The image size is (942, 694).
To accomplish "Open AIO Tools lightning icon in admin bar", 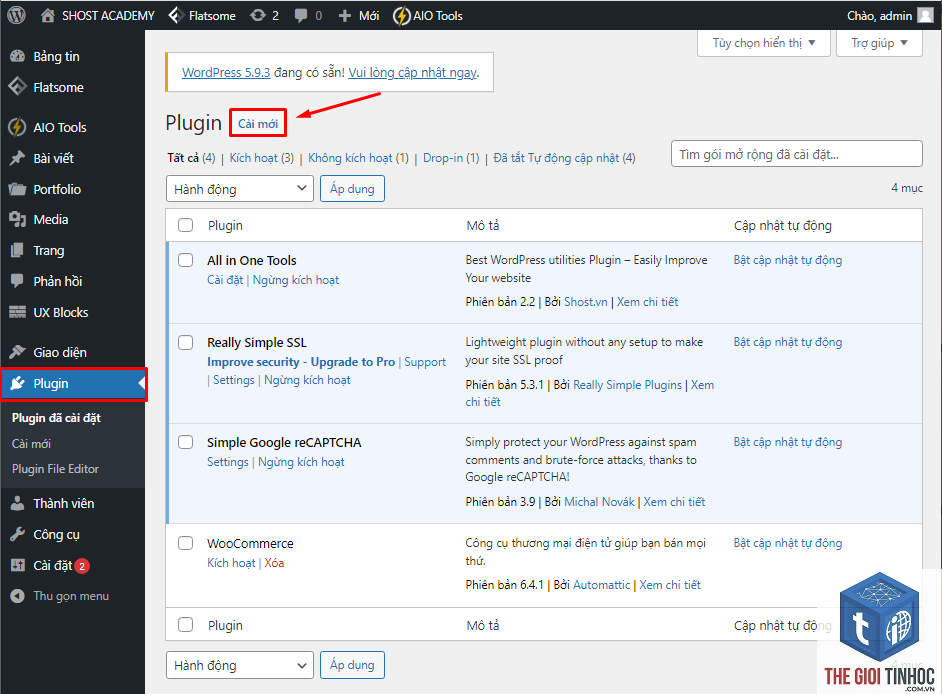I will click(401, 16).
